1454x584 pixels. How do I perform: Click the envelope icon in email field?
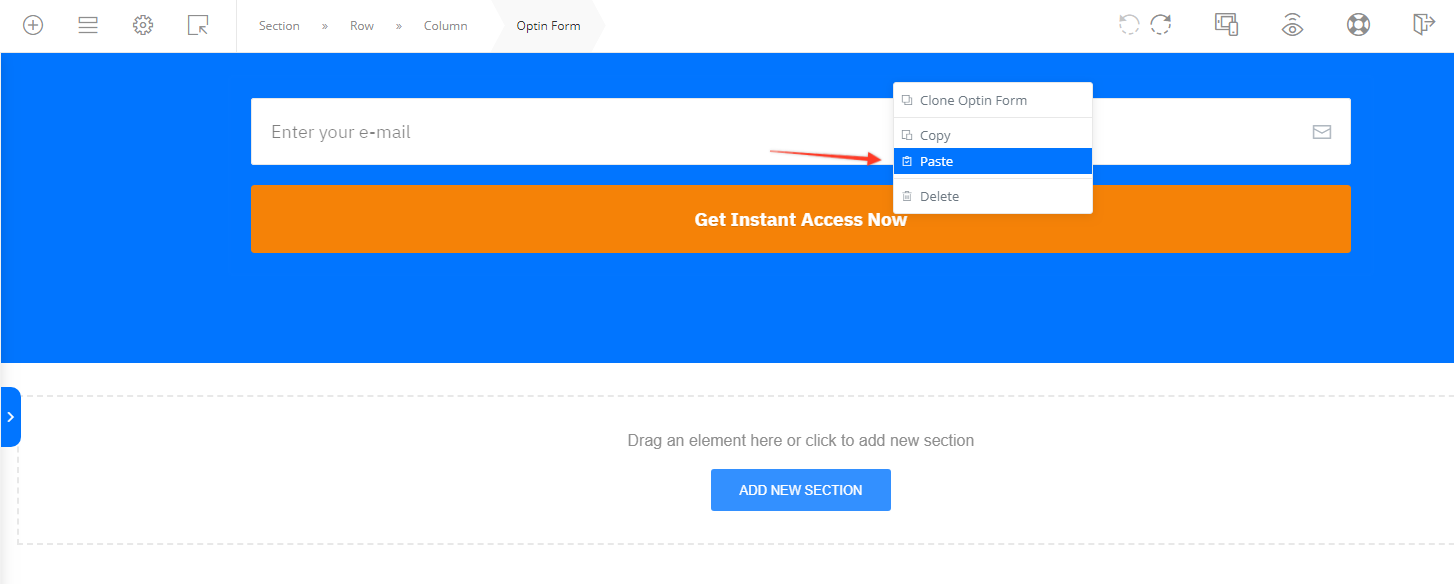pos(1322,132)
